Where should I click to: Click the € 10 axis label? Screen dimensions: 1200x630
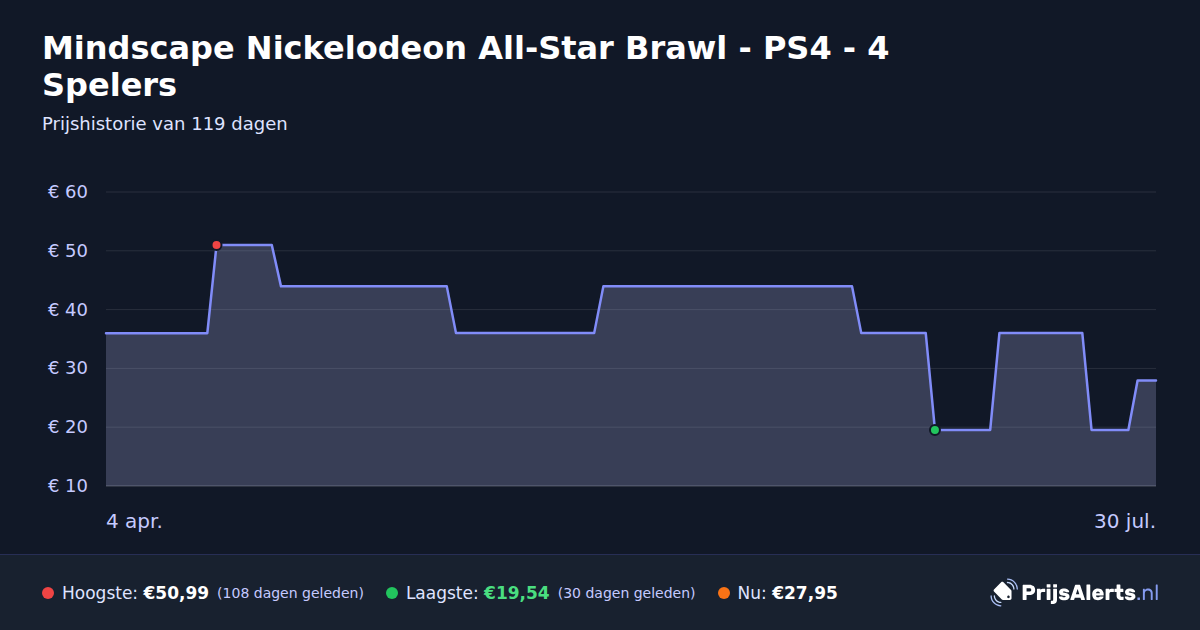[68, 486]
